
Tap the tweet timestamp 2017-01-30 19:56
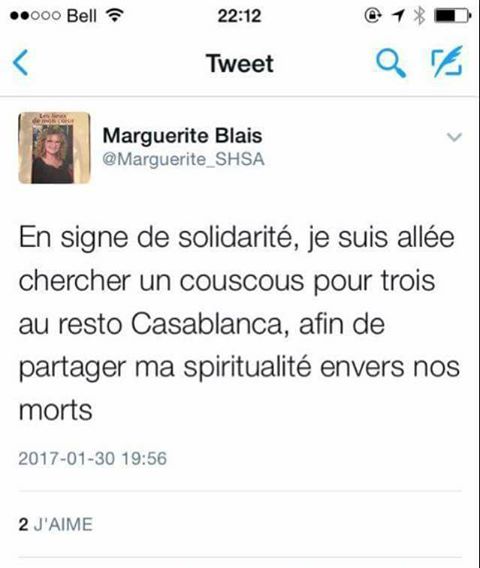(93, 458)
